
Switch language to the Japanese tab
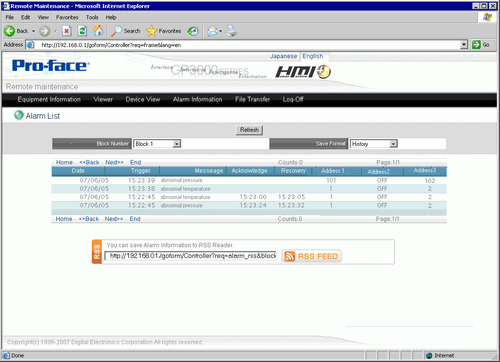[283, 56]
